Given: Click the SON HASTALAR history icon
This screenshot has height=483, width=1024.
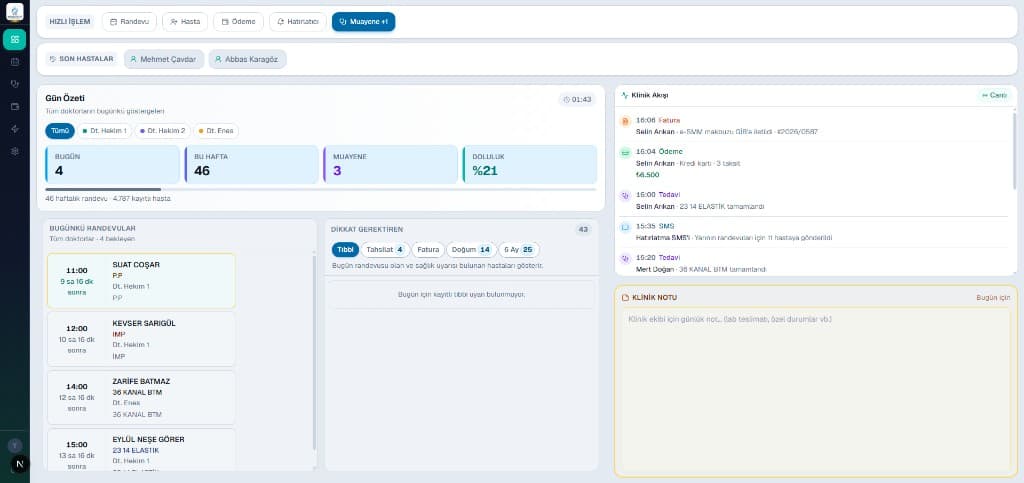Looking at the screenshot, I should (x=53, y=59).
